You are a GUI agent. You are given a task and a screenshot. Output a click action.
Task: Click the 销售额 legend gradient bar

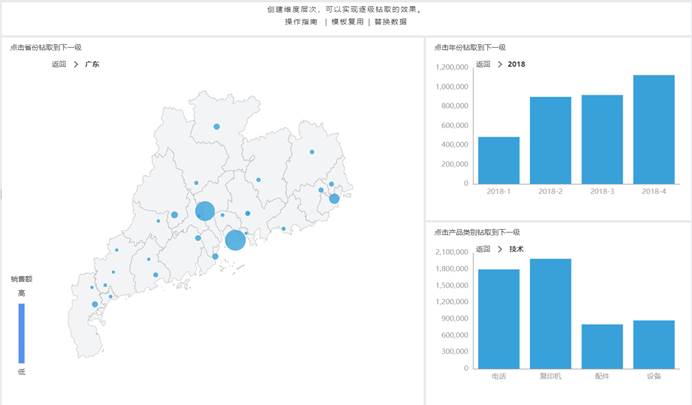22,333
